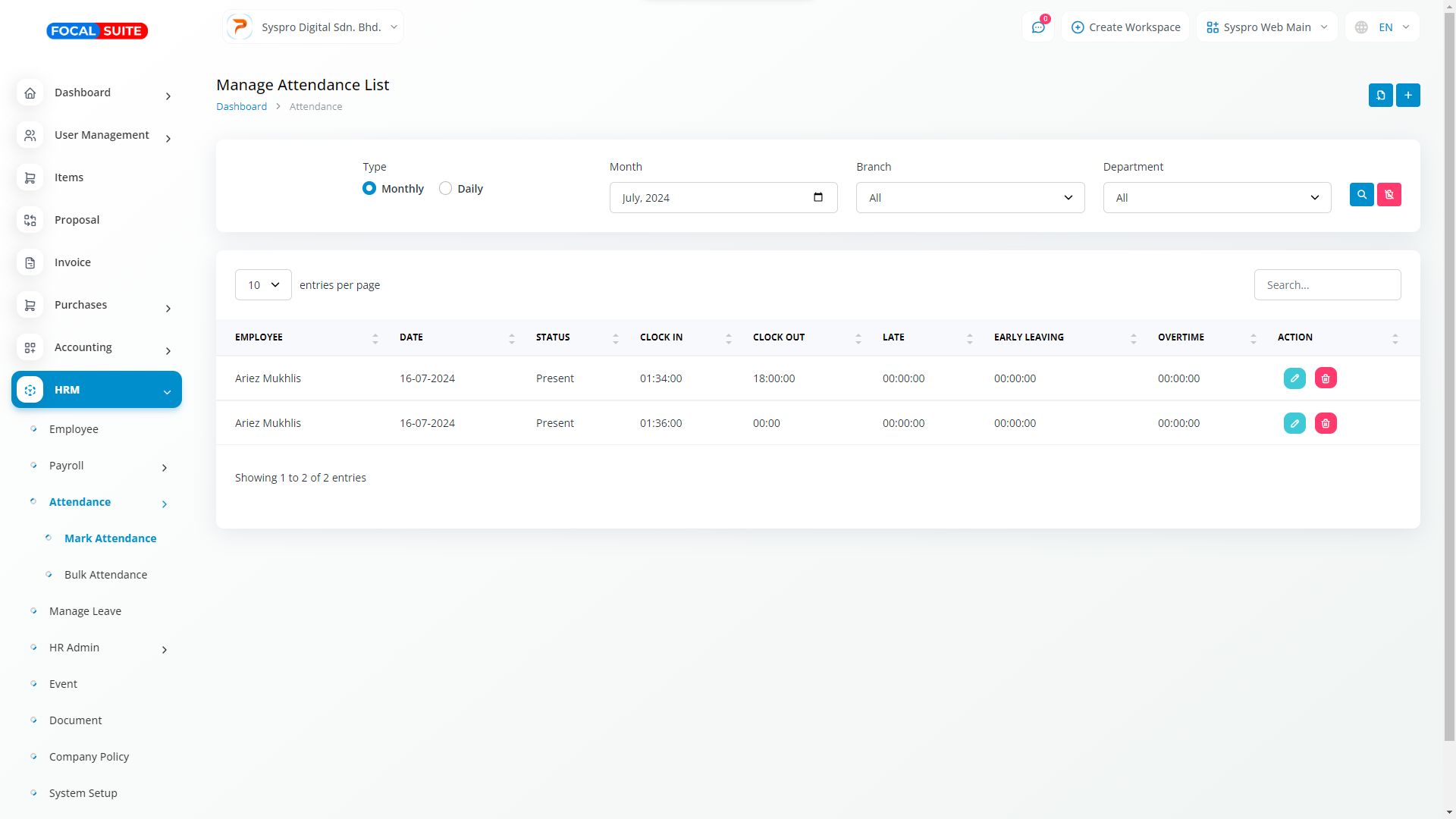Open the EN language dropdown
The width and height of the screenshot is (1456, 819).
1382,27
